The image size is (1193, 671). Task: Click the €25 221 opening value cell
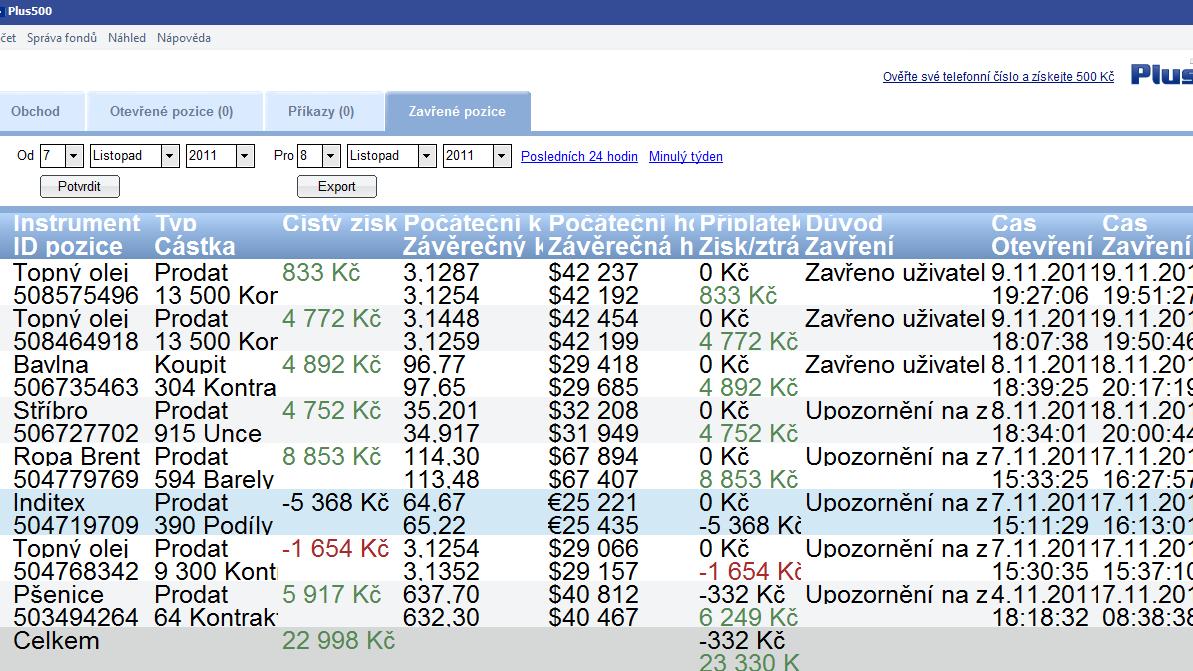point(593,503)
